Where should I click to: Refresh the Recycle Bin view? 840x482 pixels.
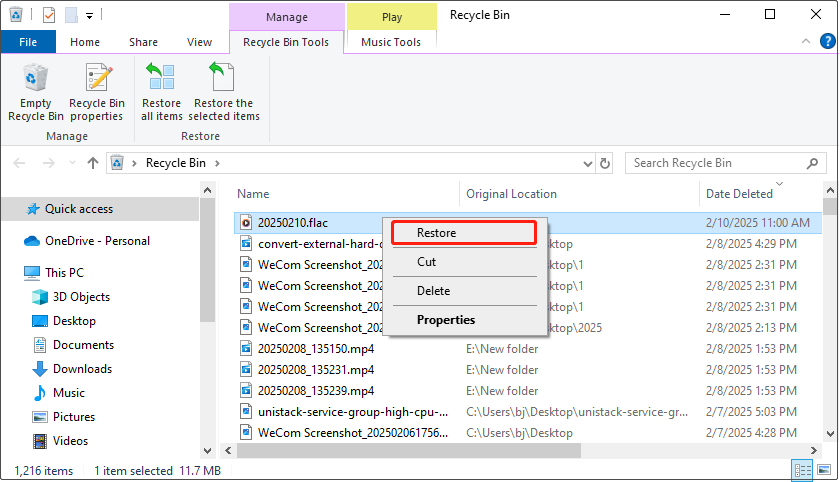605,163
